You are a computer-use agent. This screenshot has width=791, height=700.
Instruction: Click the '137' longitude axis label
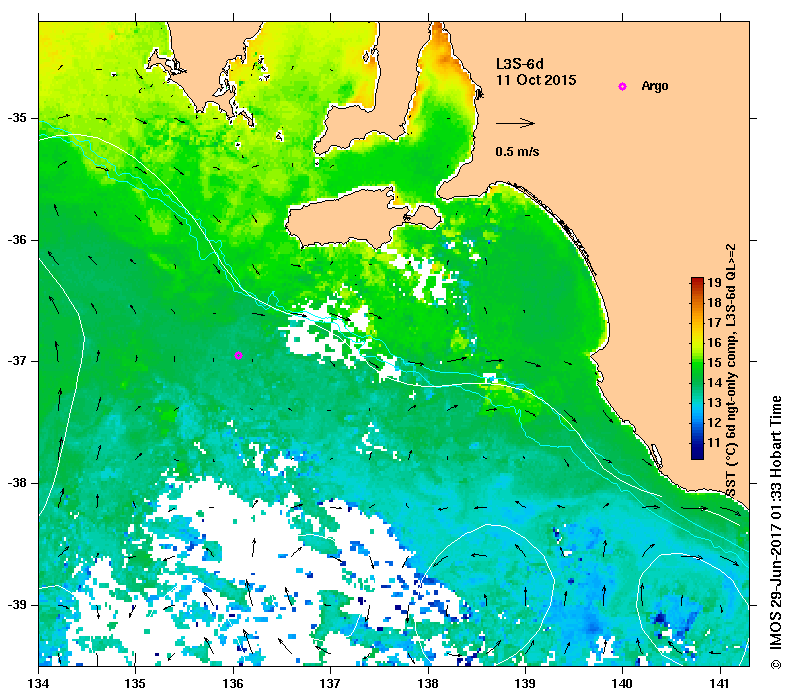pos(330,684)
